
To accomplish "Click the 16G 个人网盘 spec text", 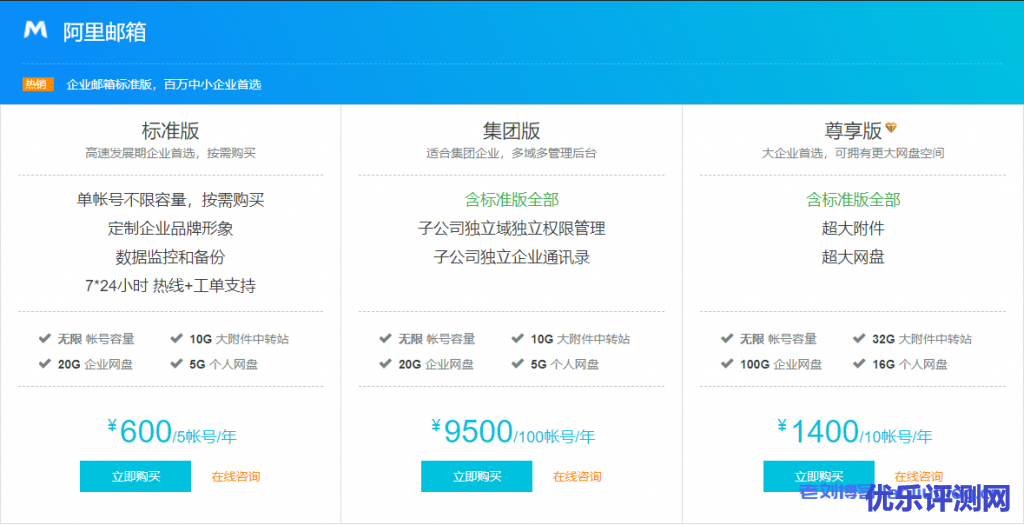I will click(910, 364).
